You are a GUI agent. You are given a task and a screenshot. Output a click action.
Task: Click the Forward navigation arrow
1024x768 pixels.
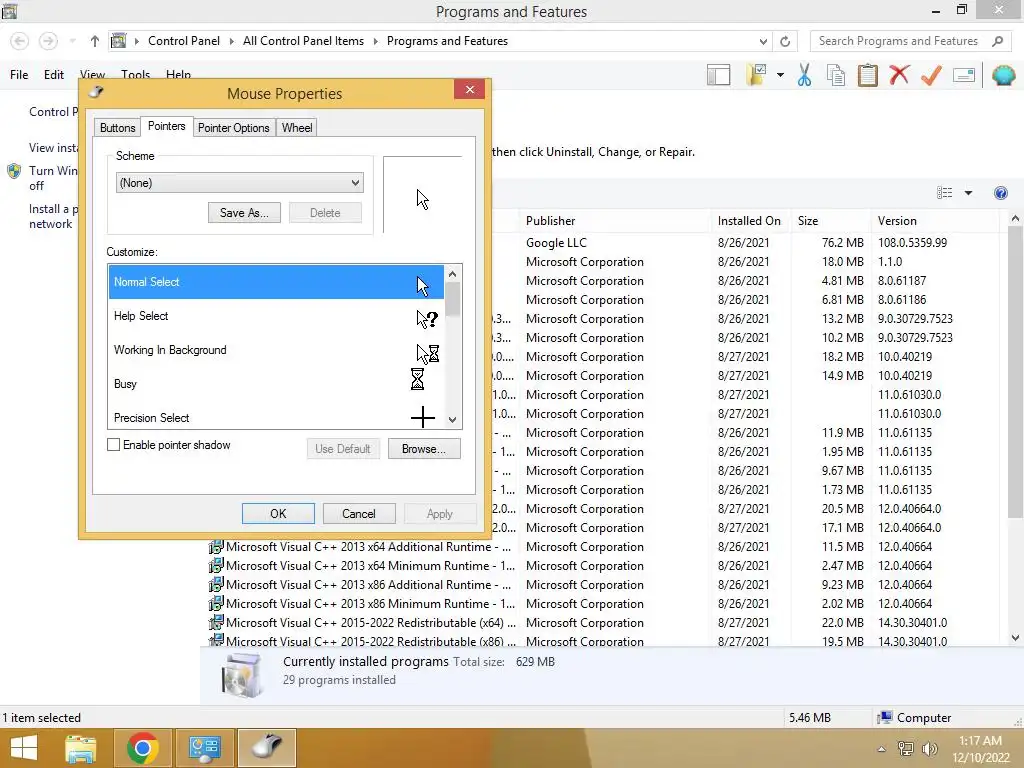tap(48, 41)
